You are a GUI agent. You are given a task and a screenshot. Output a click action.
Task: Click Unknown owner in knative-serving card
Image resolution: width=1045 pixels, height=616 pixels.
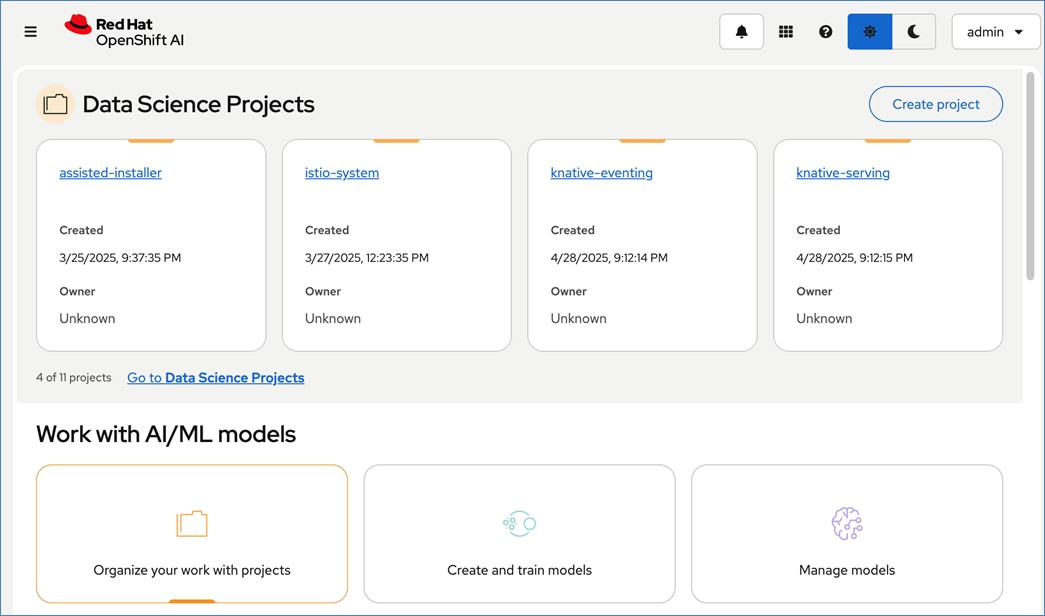pyautogui.click(x=824, y=319)
